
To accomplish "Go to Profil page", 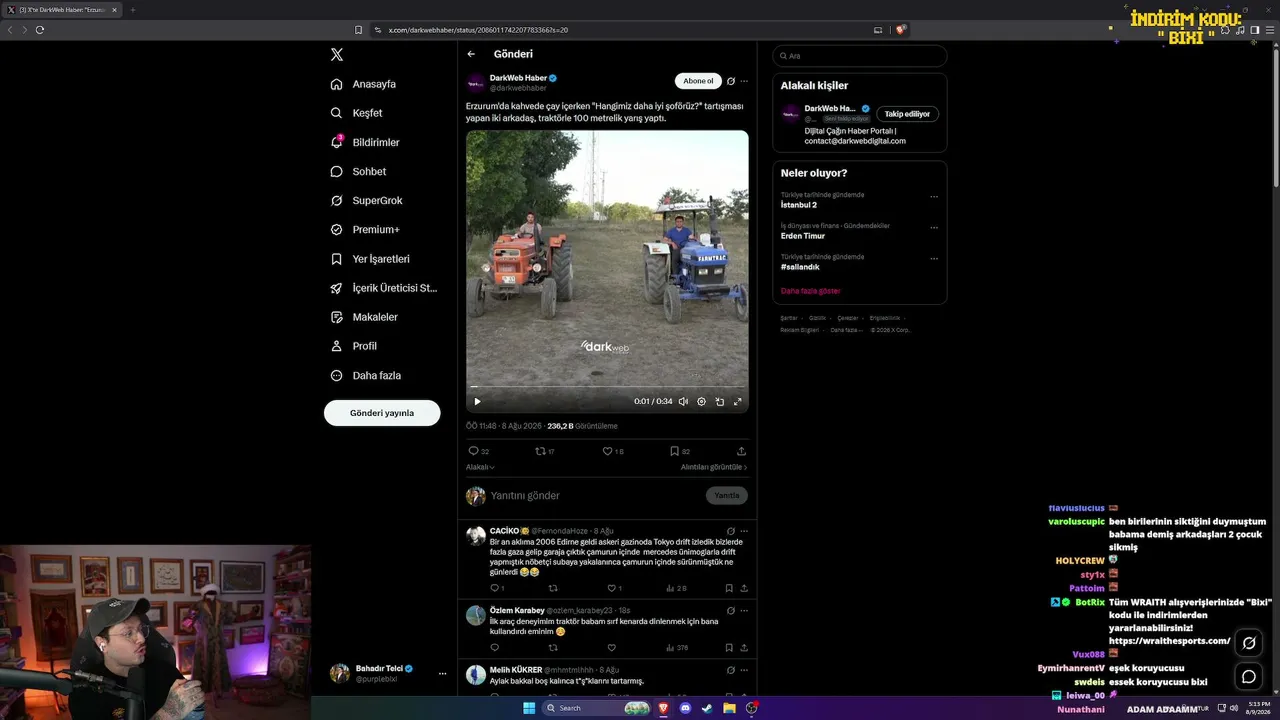I will tap(354, 346).
